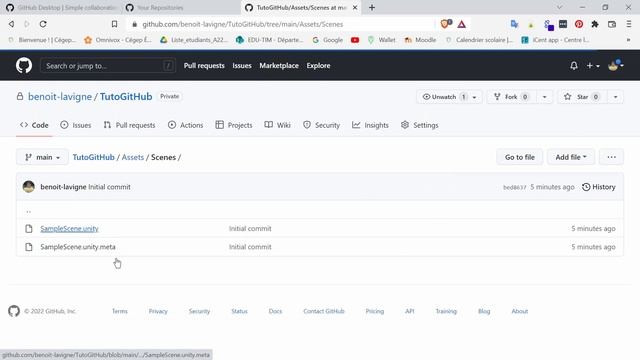This screenshot has width=640, height=360.
Task: Go to TutoGitHub in breadcrumb
Action: 93,157
